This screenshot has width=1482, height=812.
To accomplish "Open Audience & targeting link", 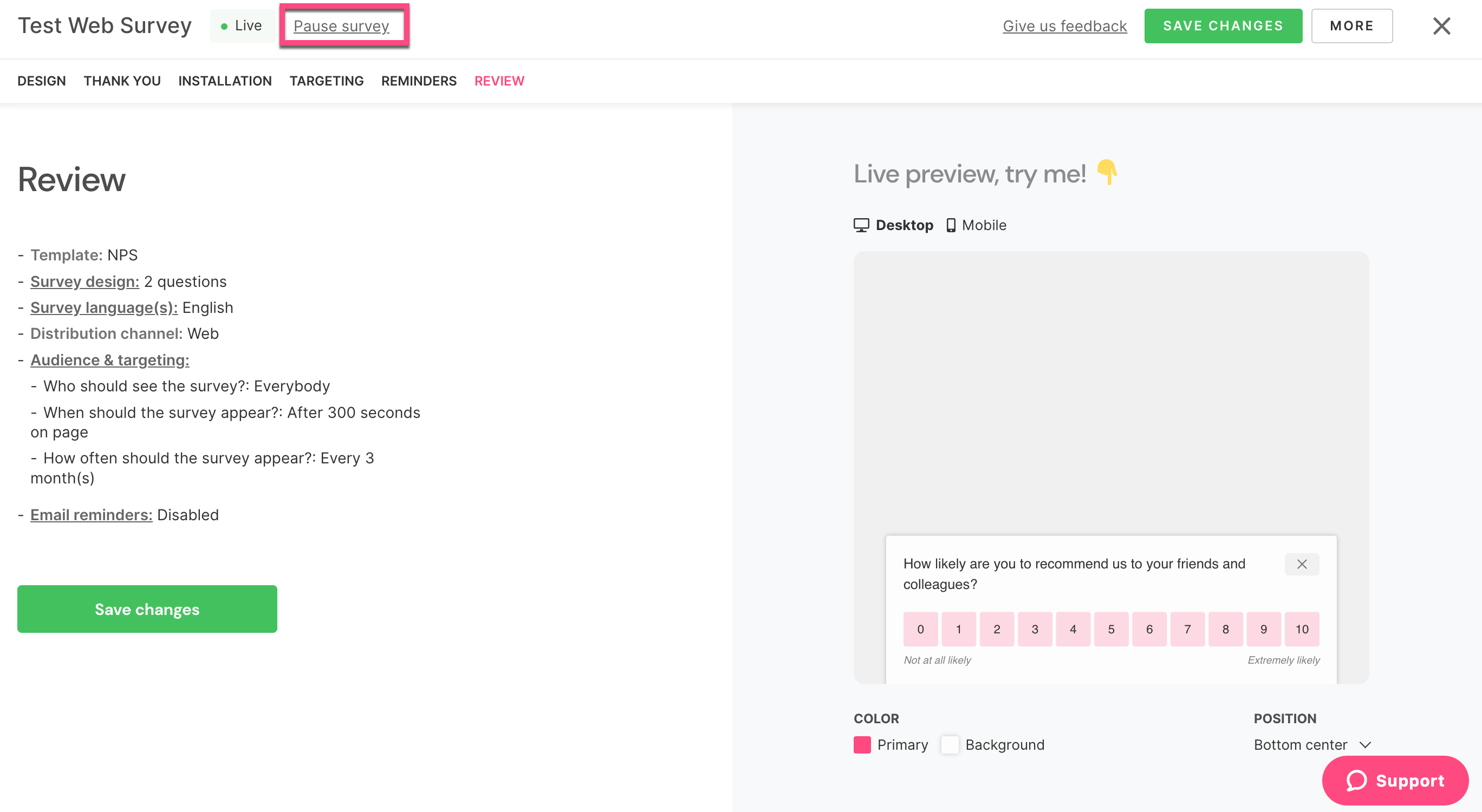I will [110, 360].
